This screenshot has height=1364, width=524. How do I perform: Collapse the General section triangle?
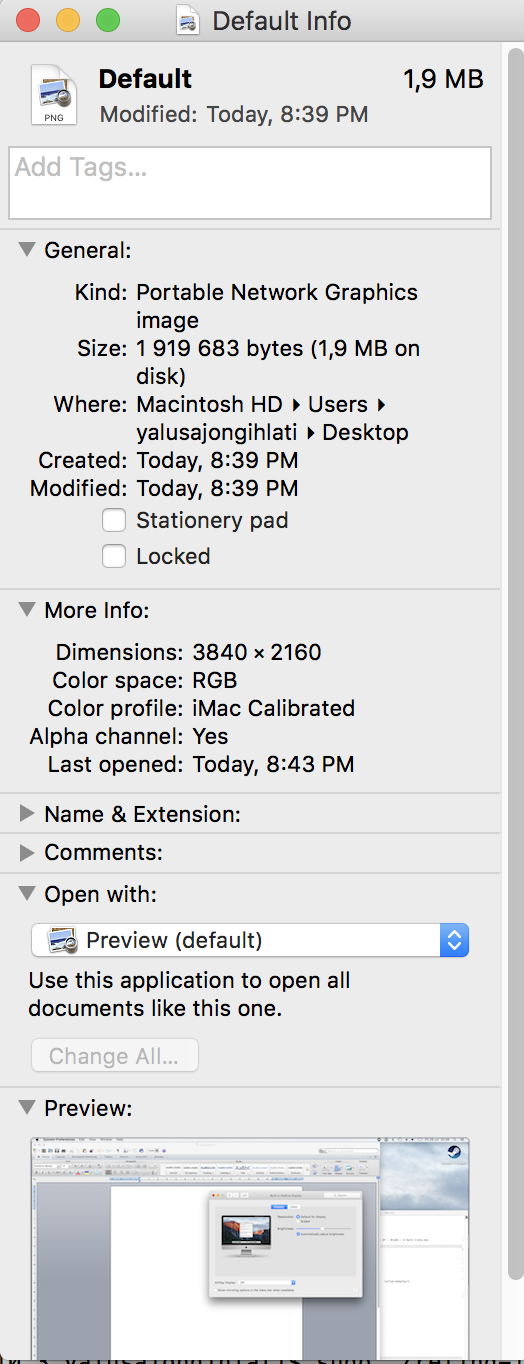pyautogui.click(x=27, y=250)
